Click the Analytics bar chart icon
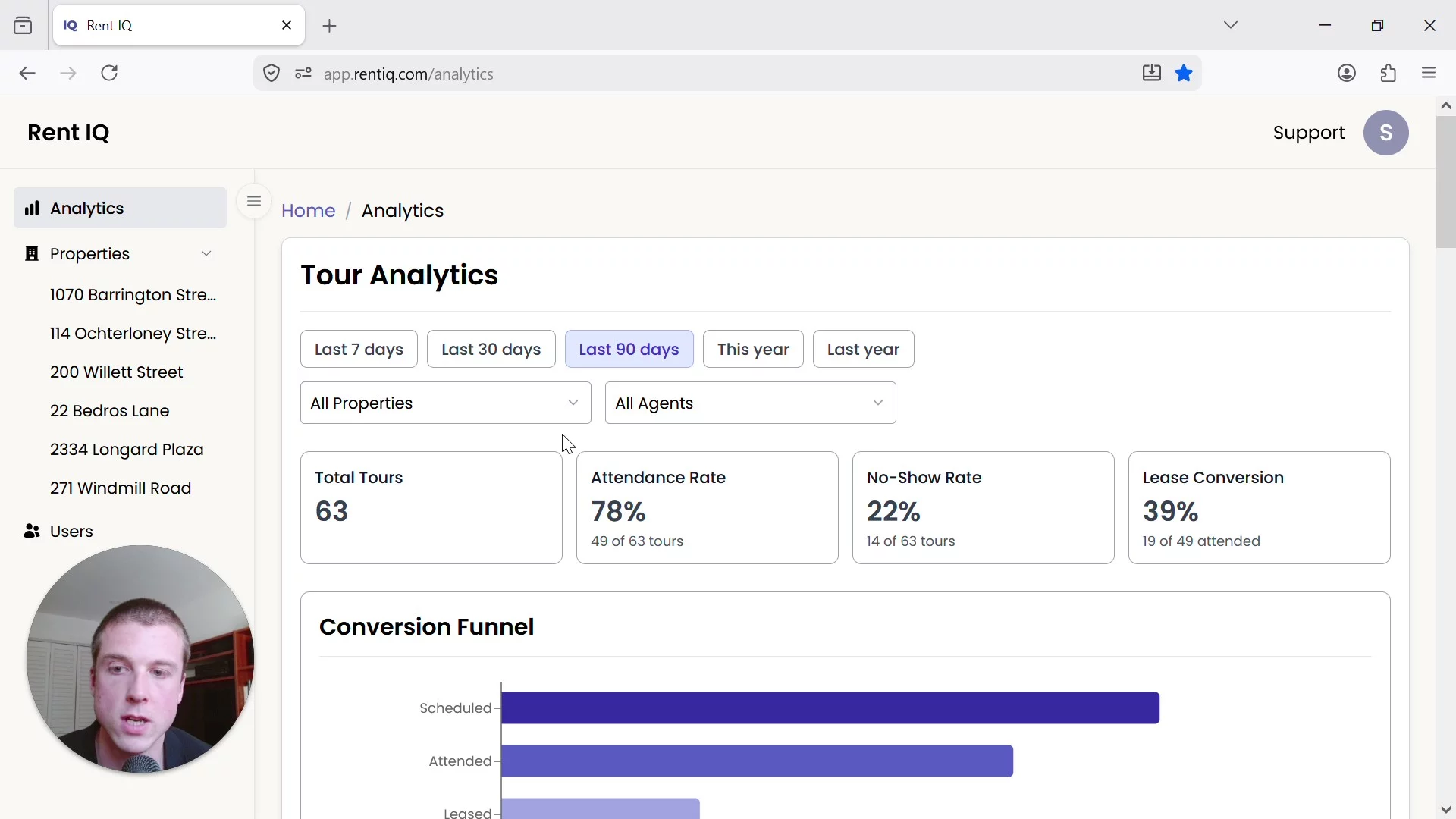 point(32,209)
